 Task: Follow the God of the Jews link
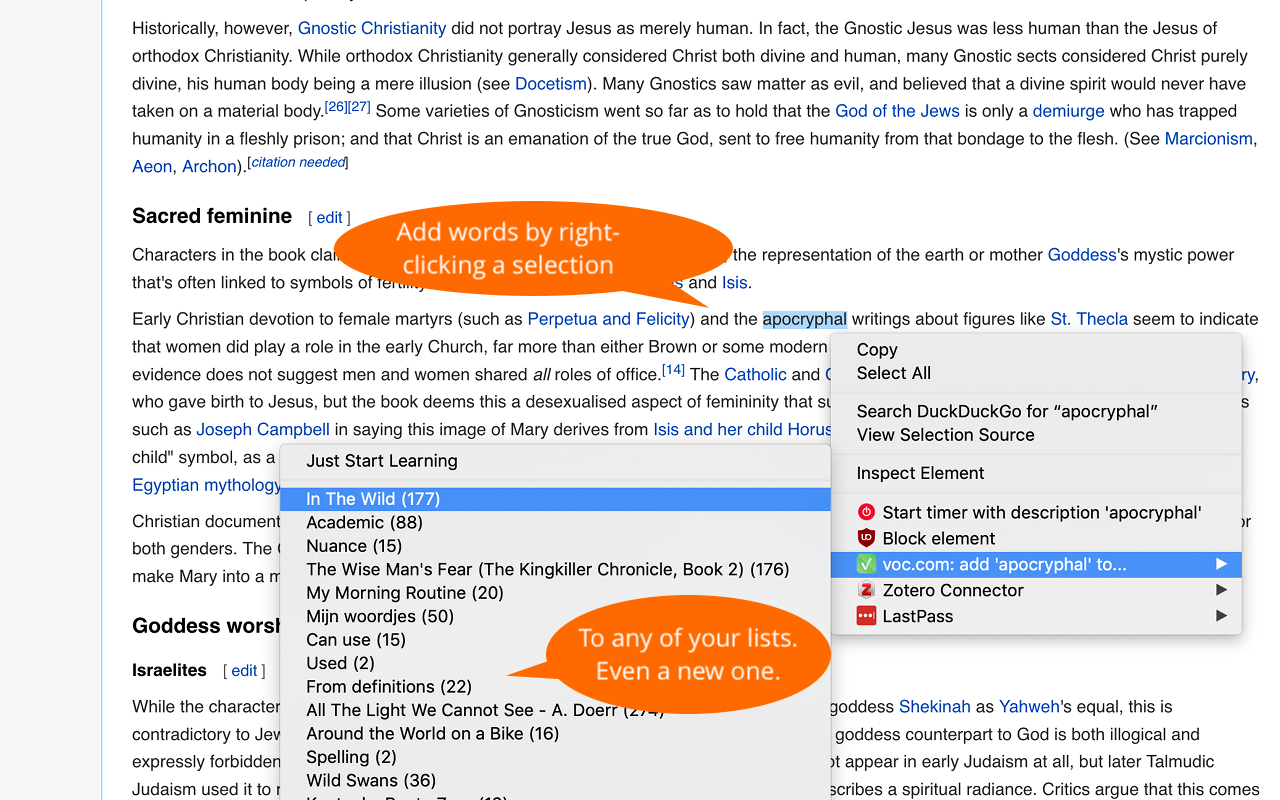pyautogui.click(x=897, y=111)
